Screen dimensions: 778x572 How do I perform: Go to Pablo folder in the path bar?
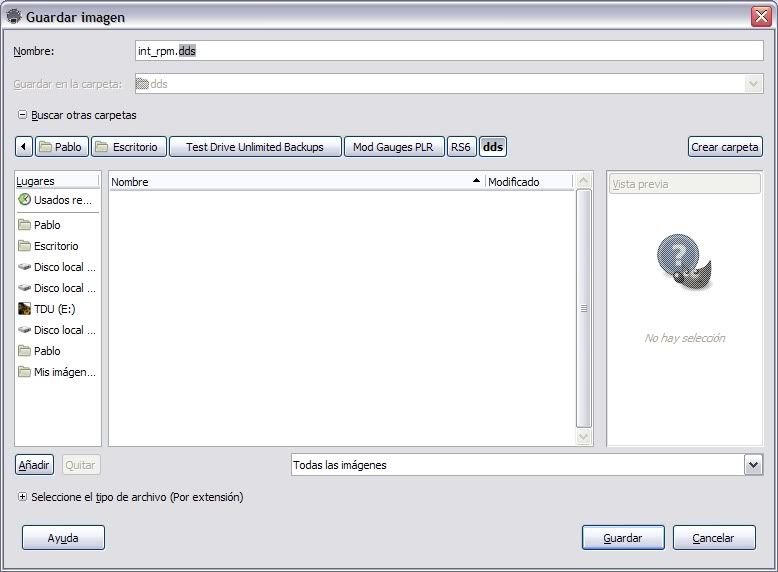point(60,147)
